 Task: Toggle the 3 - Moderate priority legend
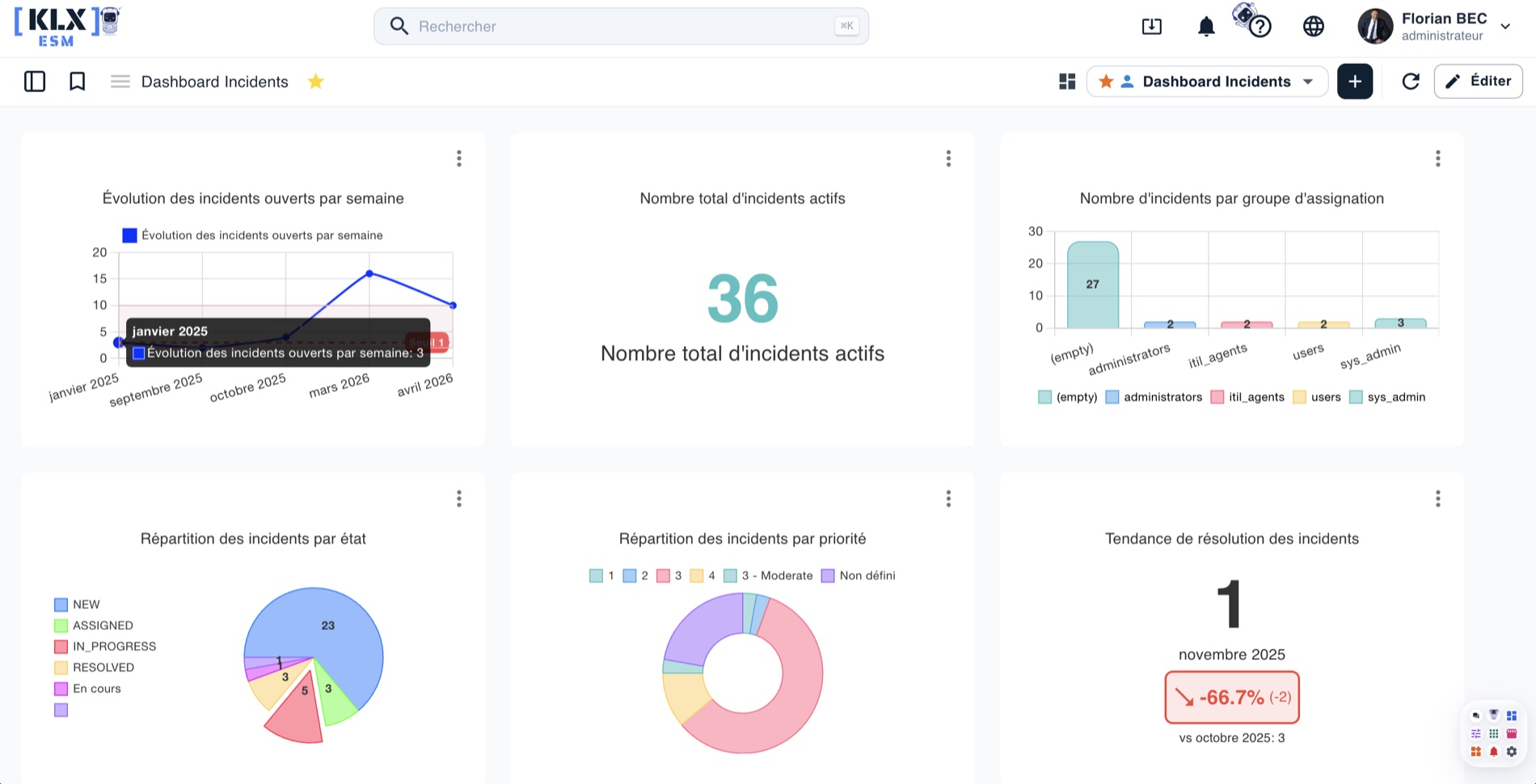click(768, 575)
